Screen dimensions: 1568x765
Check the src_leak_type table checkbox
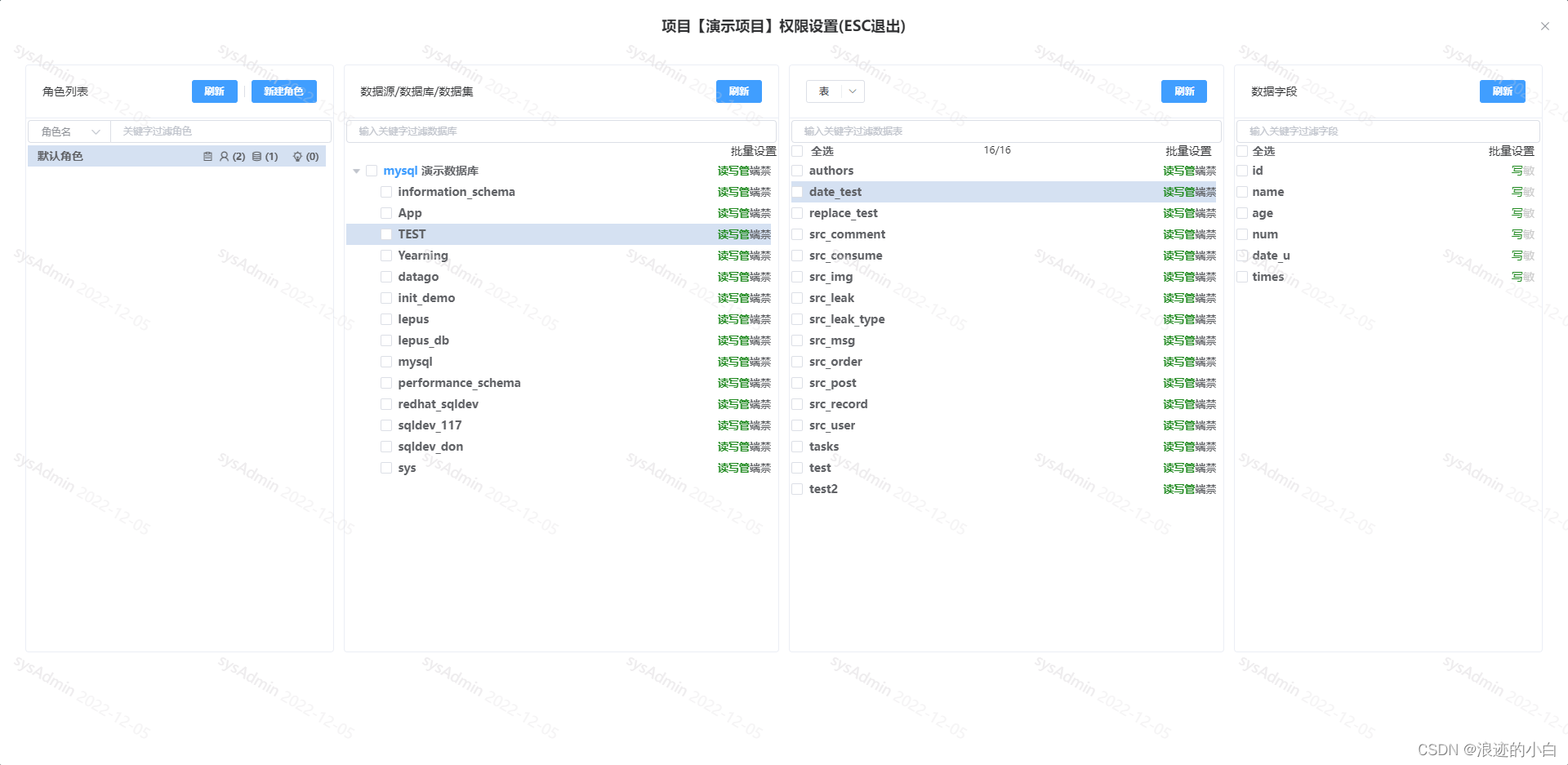[797, 319]
